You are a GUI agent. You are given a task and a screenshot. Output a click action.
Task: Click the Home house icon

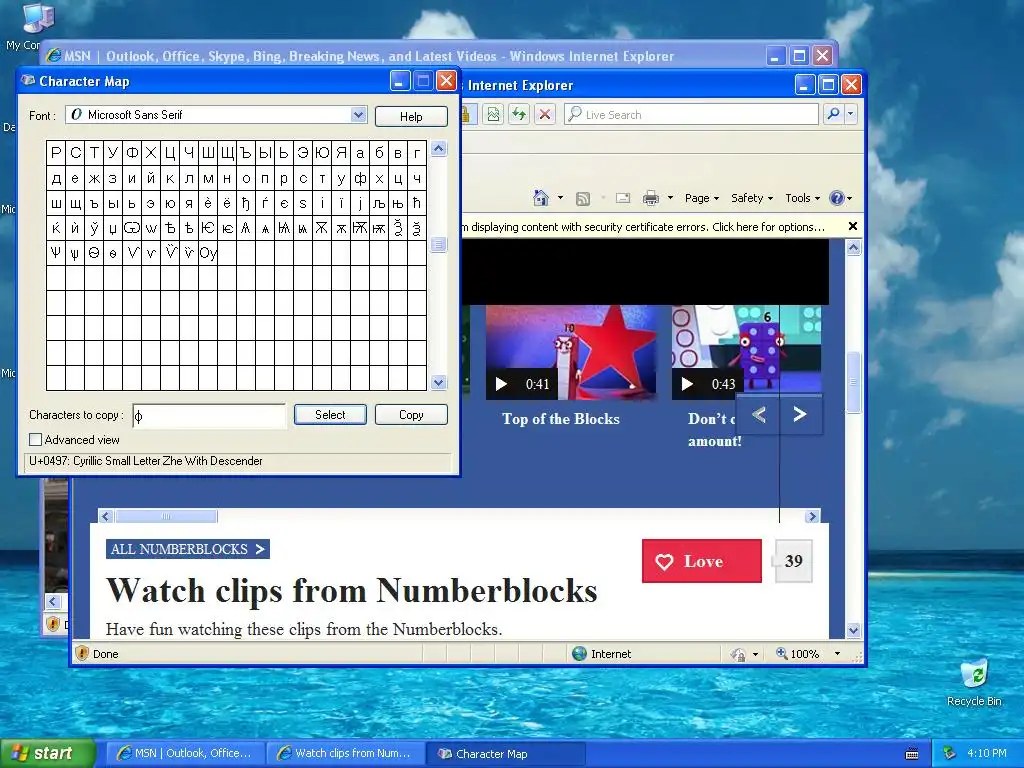point(540,198)
